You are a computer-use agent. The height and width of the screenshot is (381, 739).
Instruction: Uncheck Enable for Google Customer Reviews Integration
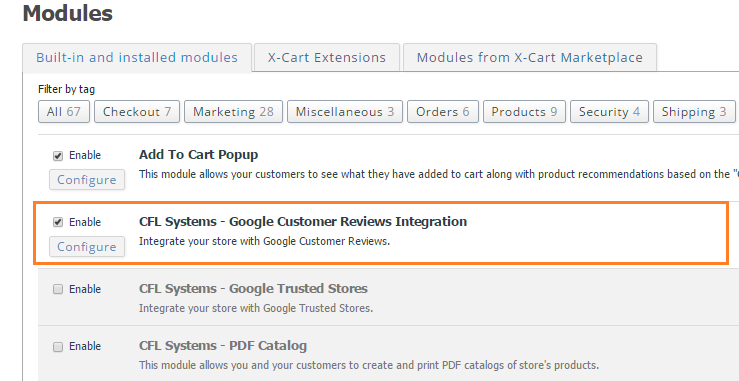[58, 222]
